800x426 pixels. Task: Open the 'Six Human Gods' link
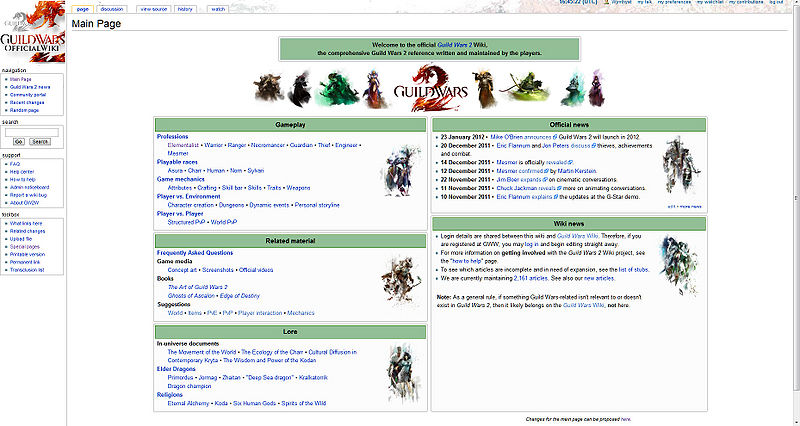click(255, 404)
